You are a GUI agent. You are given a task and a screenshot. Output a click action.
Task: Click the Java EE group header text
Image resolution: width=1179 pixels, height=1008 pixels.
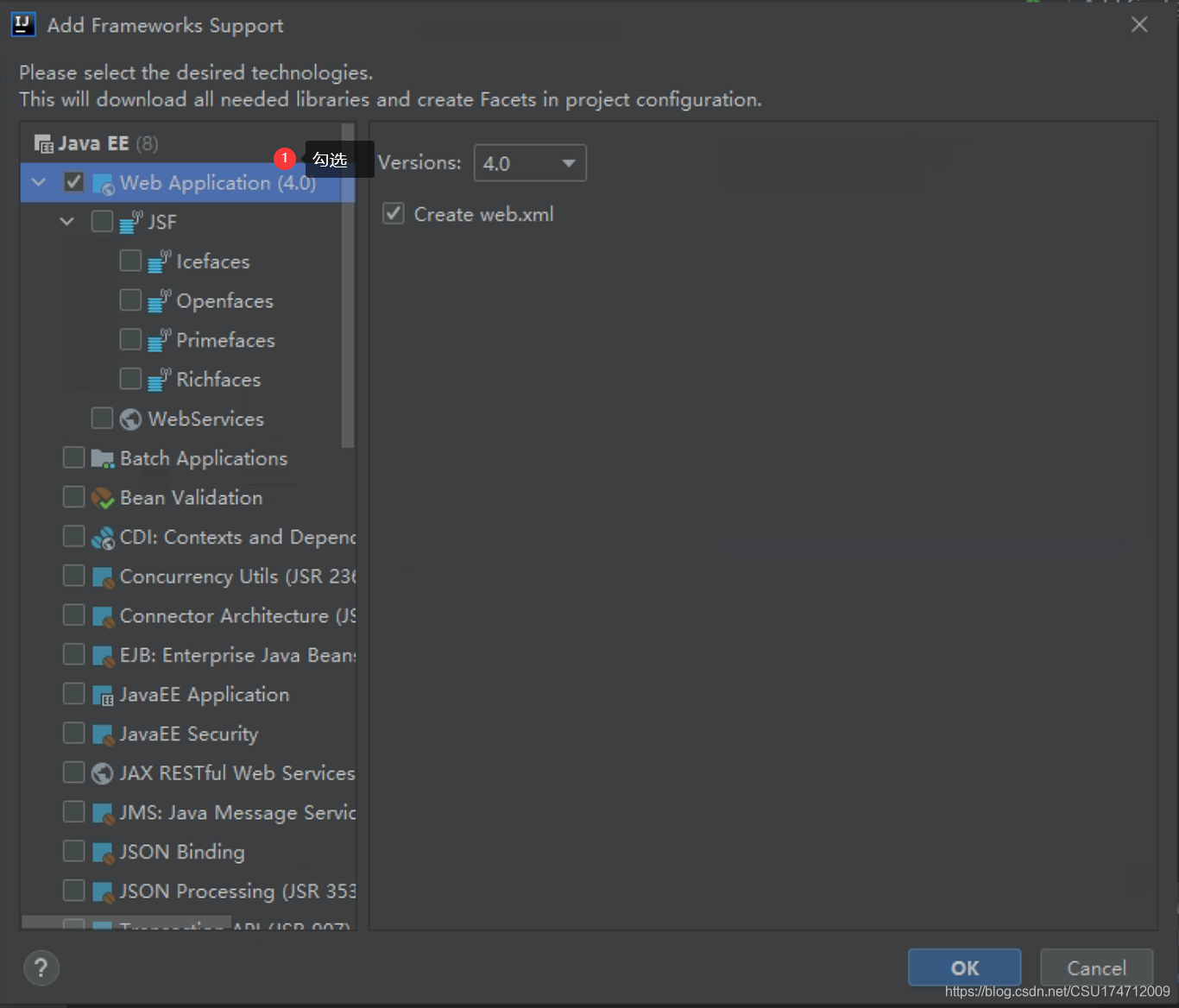94,143
